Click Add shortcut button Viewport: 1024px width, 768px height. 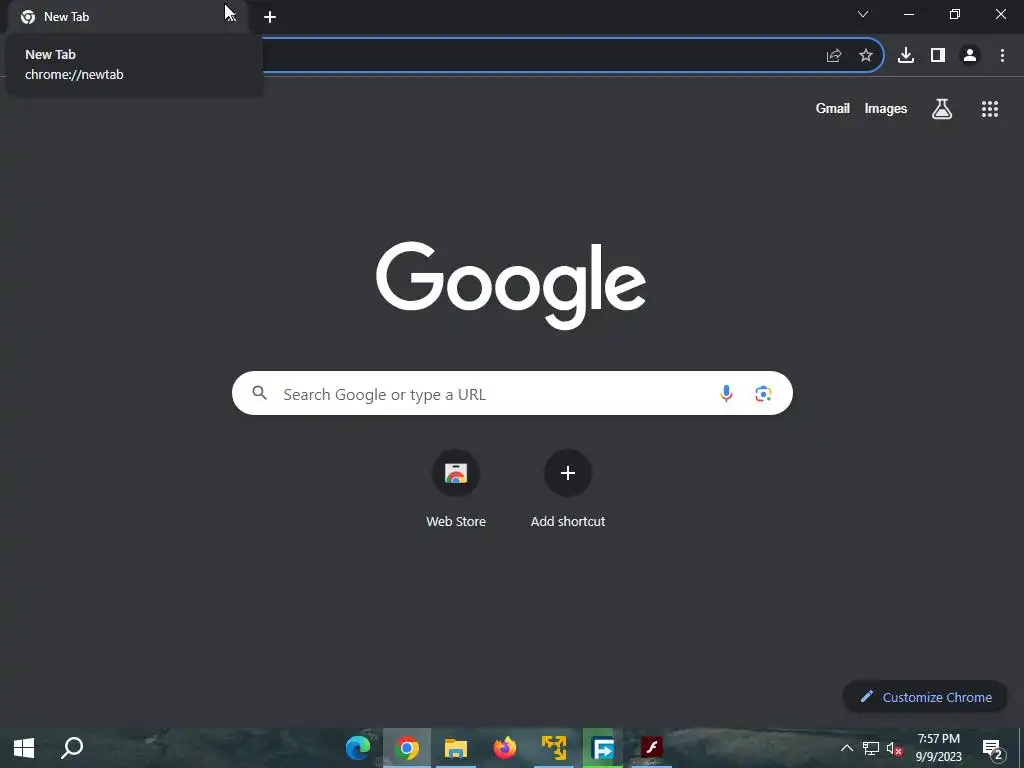click(x=568, y=488)
